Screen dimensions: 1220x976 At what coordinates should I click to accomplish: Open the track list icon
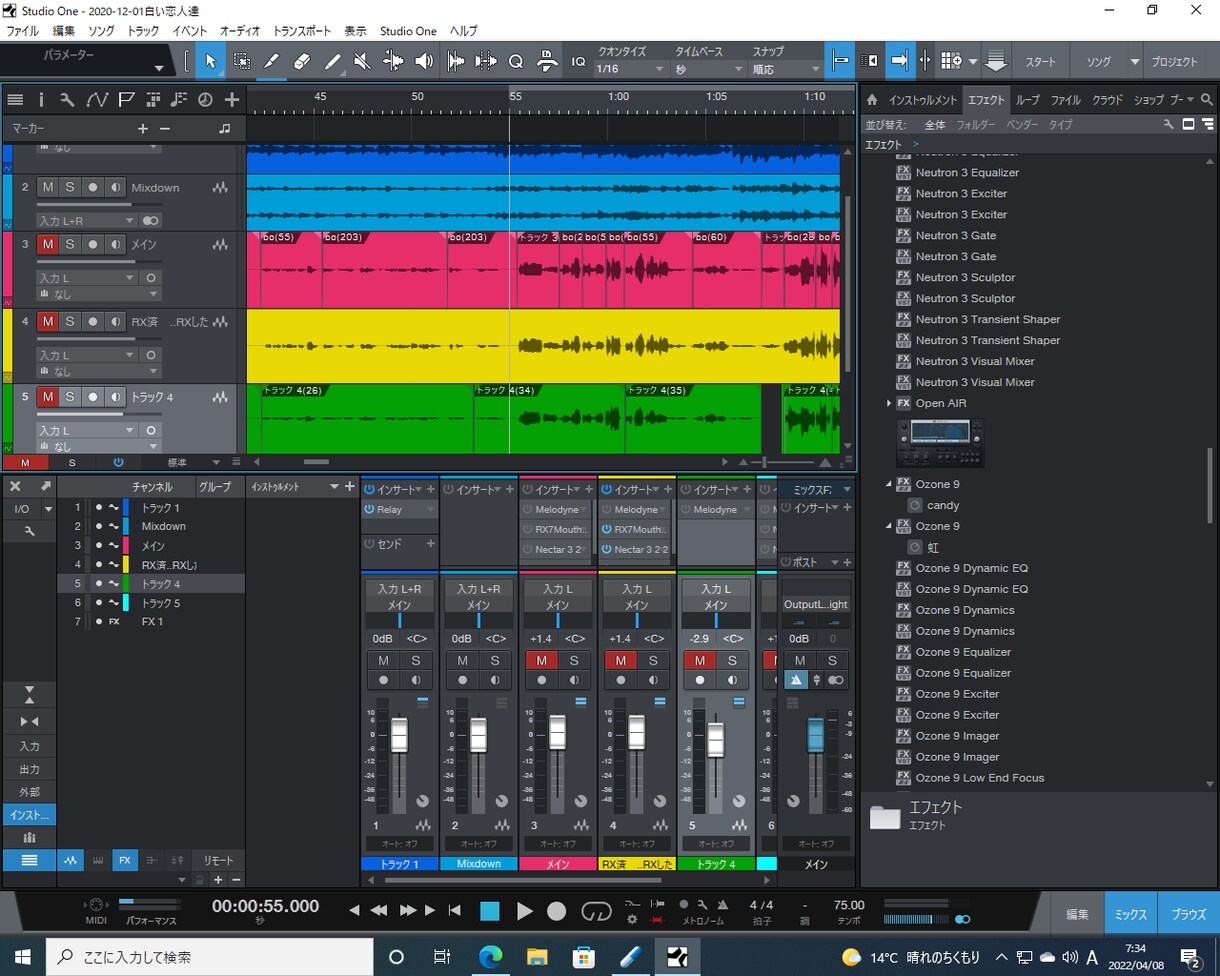tap(15, 99)
